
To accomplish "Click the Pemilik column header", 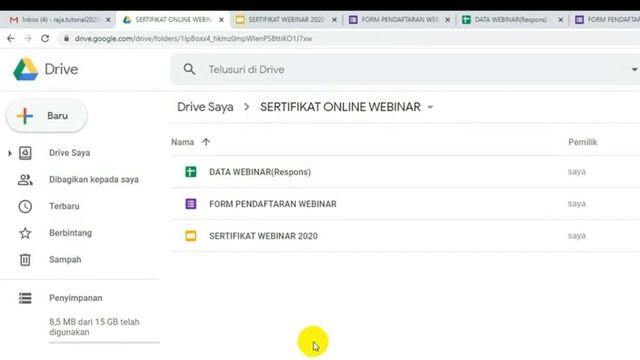I will (x=582, y=142).
